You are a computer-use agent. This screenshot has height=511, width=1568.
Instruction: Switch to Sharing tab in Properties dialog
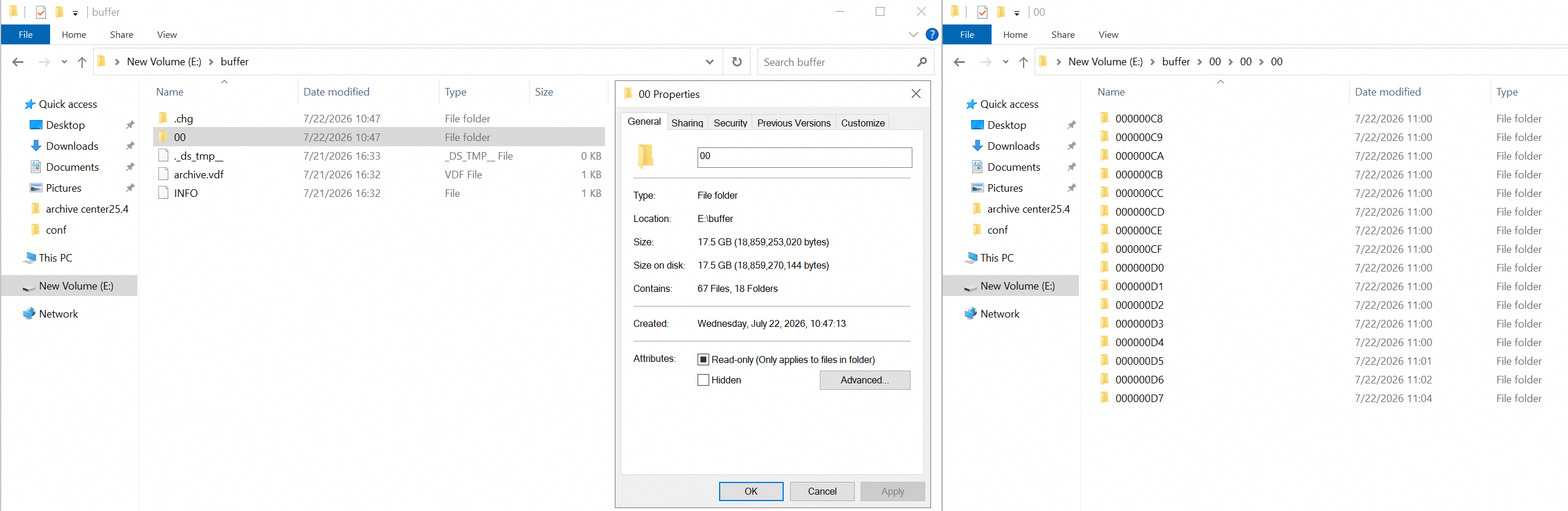click(x=686, y=123)
